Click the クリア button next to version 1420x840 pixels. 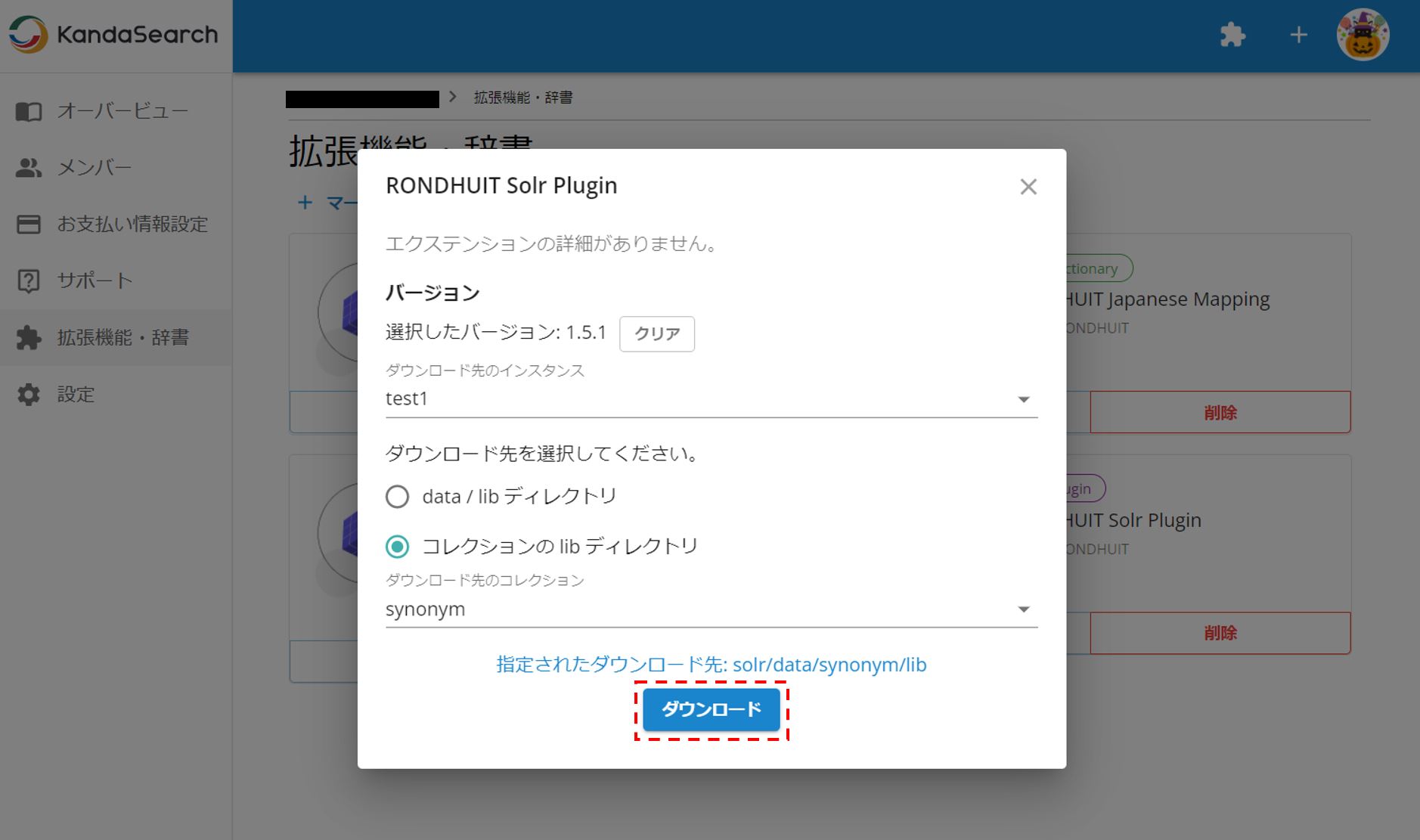click(656, 333)
